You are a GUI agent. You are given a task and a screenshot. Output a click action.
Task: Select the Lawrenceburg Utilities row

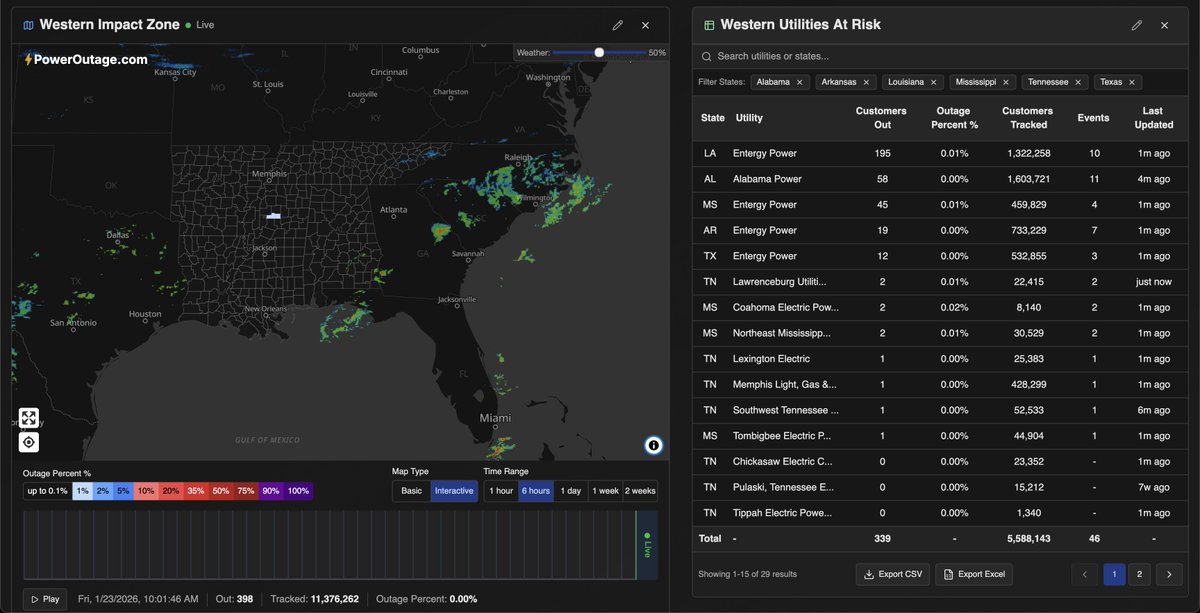click(939, 282)
